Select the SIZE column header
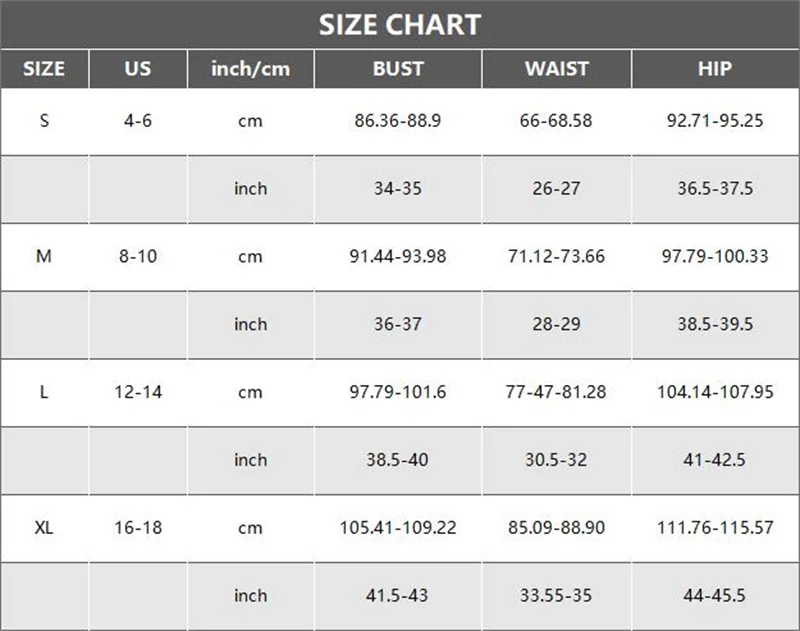Viewport: 800px width, 631px height. click(44, 69)
